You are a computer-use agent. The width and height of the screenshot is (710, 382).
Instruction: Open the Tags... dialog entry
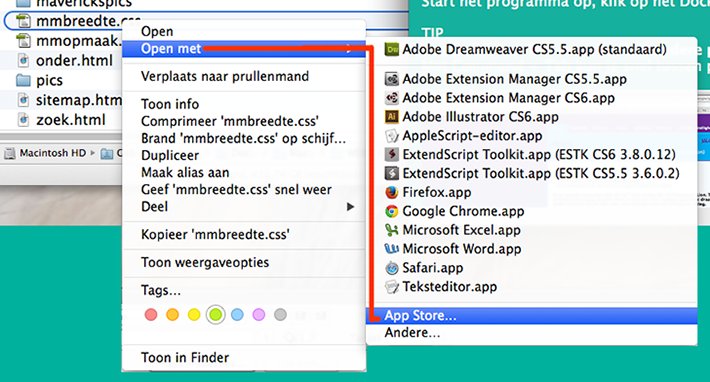tap(161, 291)
